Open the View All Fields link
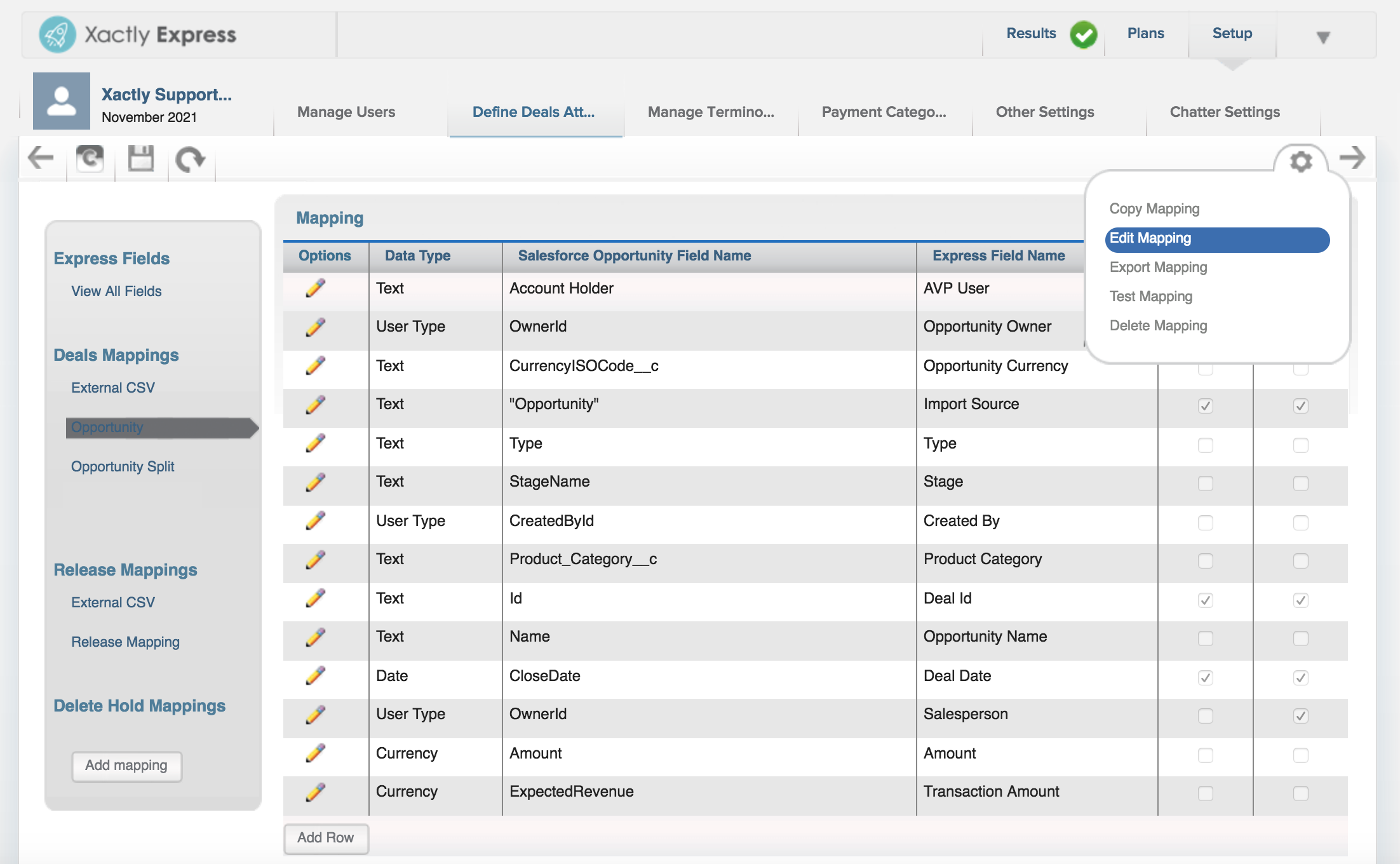This screenshot has height=864, width=1400. pos(116,291)
